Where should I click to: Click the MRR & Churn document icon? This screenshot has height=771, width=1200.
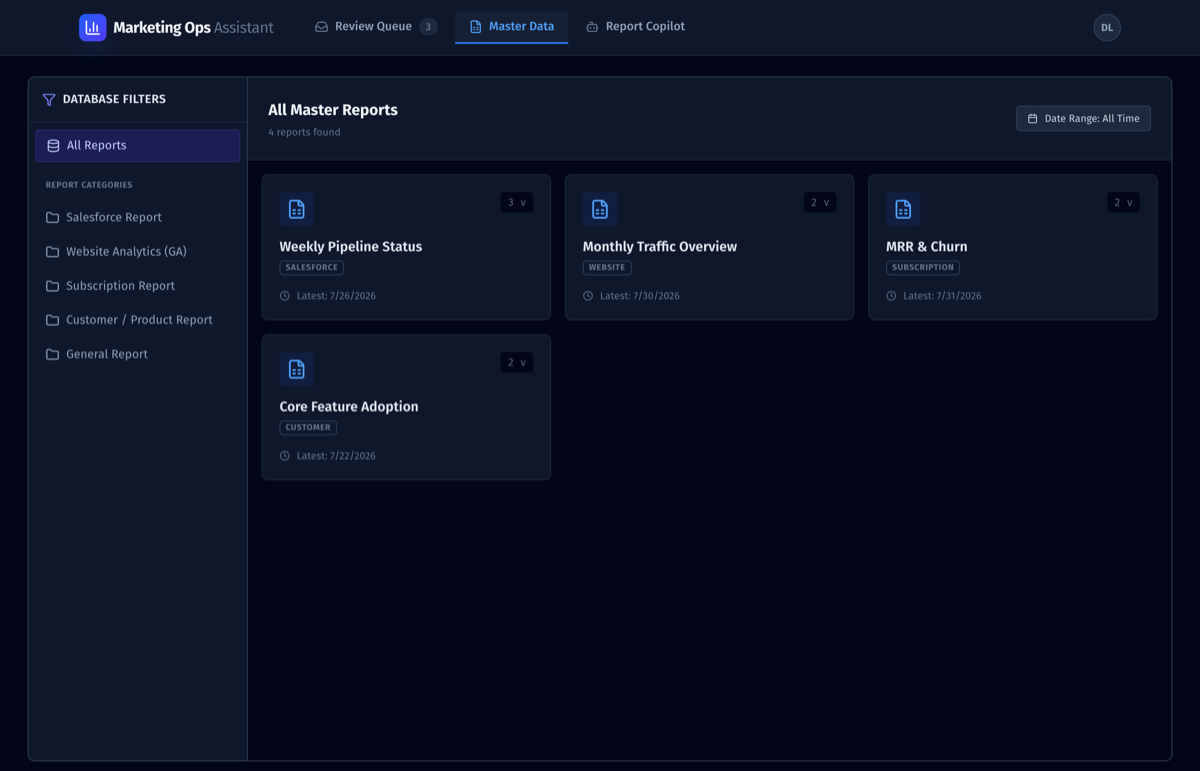[x=903, y=209]
